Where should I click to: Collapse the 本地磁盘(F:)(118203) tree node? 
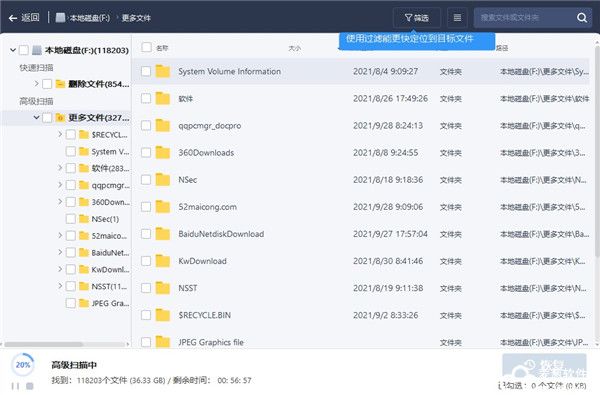(13, 50)
